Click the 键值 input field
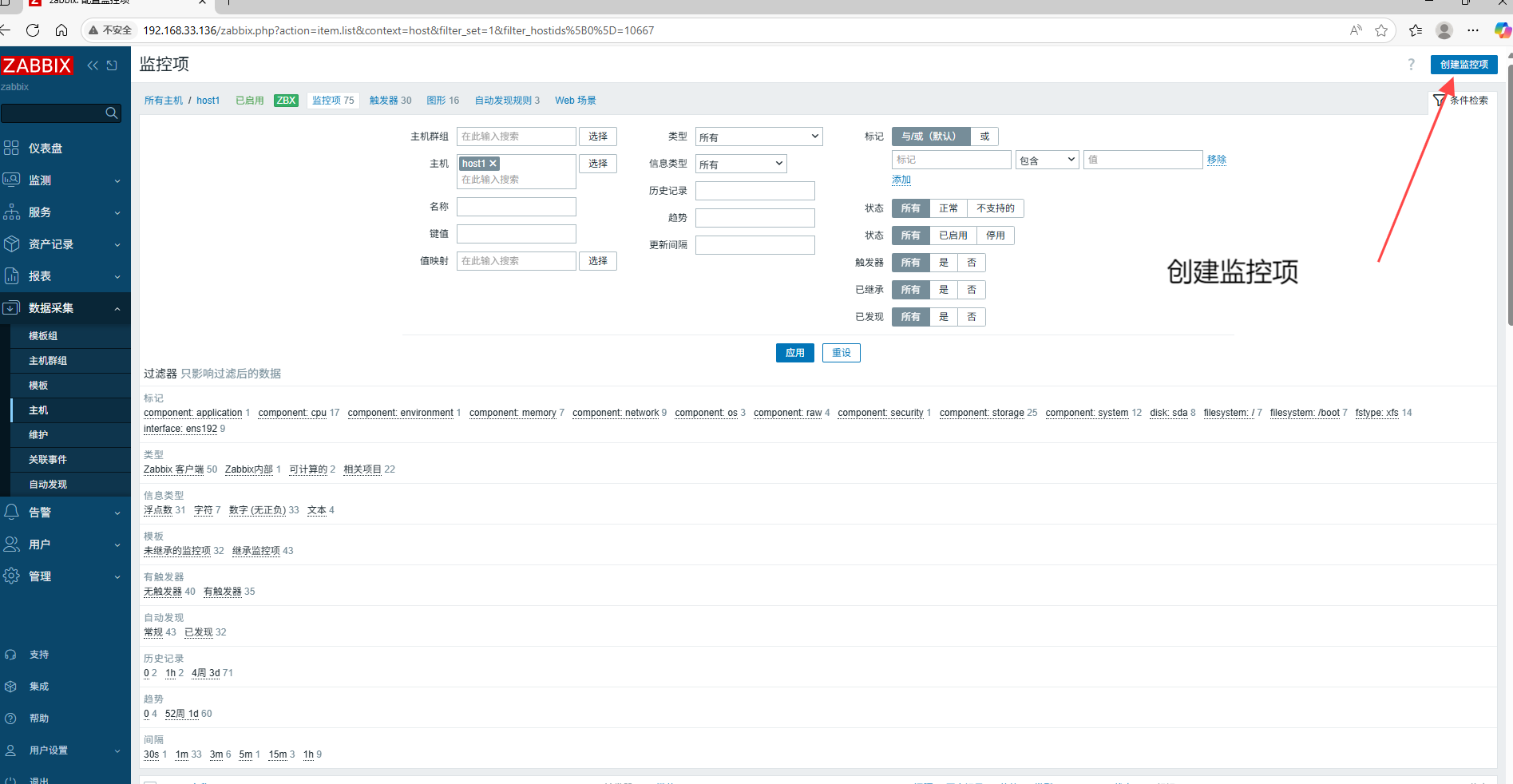The image size is (1513, 784). (x=517, y=234)
